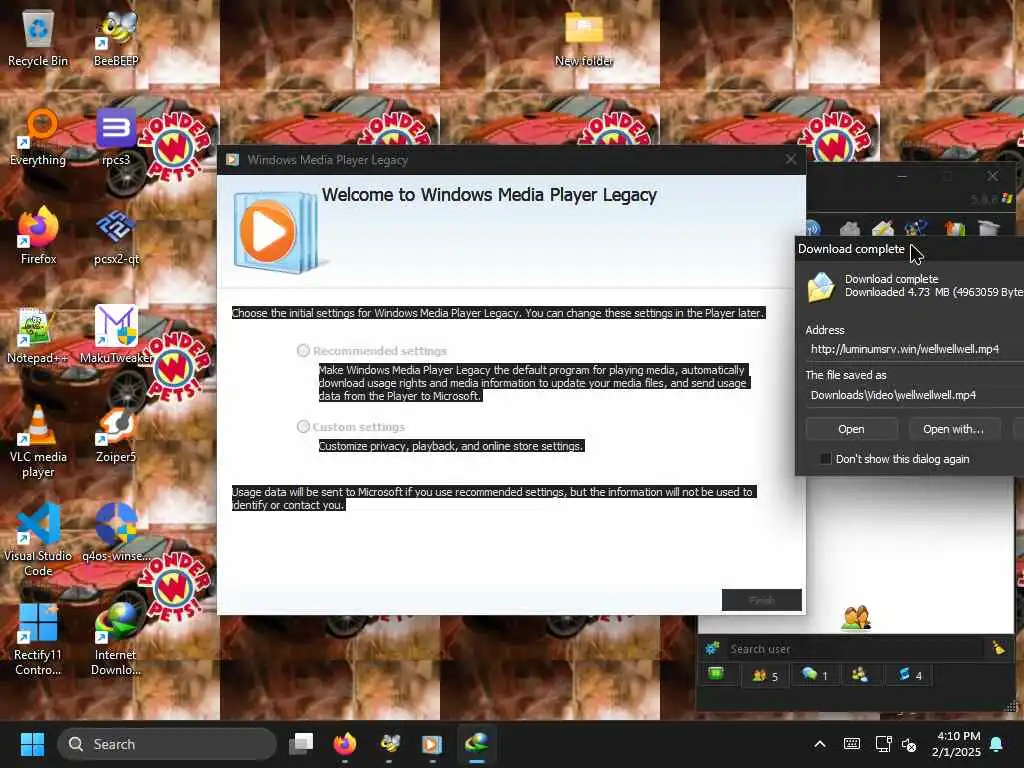Click Open in Download complete dialog

click(x=851, y=429)
